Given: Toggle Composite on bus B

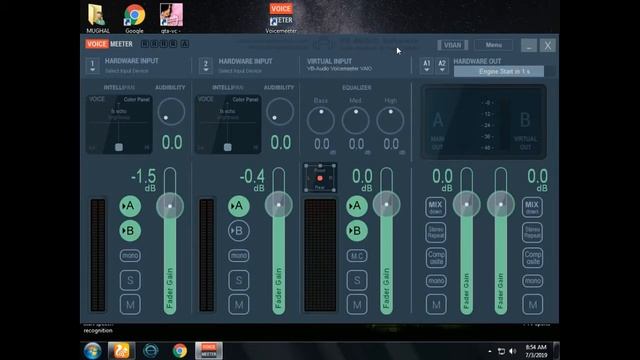Looking at the screenshot, I should (532, 258).
